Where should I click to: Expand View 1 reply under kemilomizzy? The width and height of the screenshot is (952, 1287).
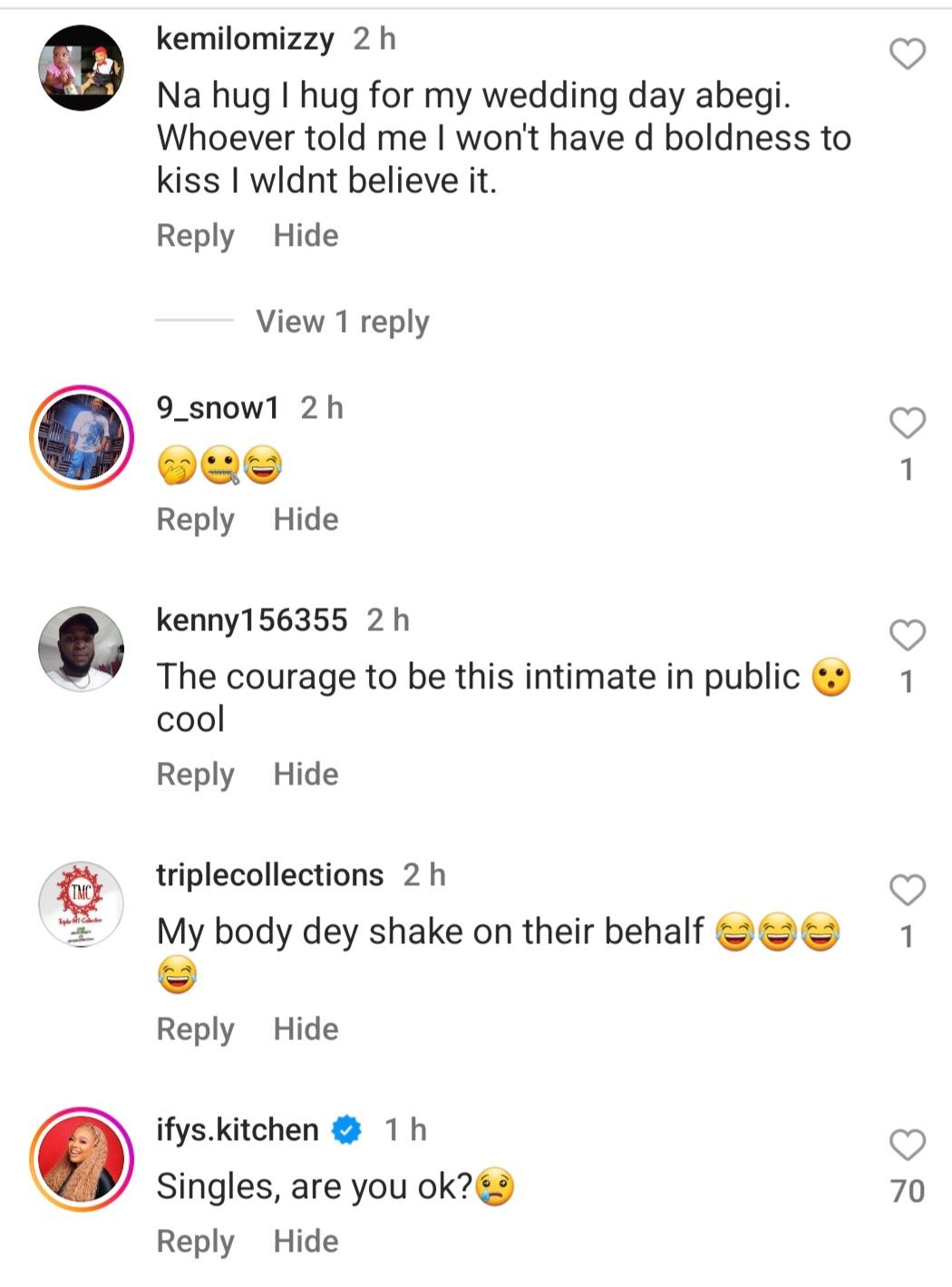[x=342, y=321]
